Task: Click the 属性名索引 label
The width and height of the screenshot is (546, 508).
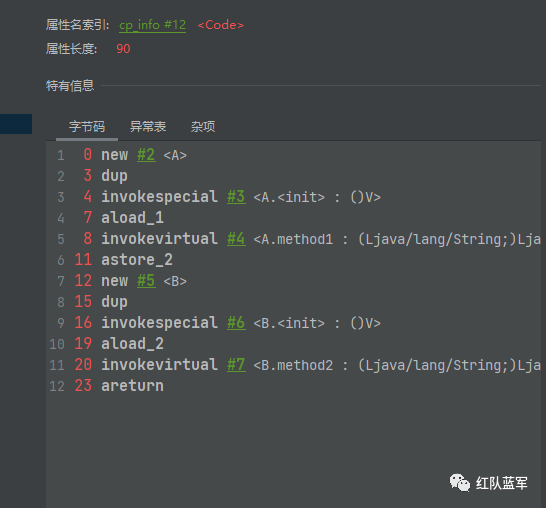Action: pyautogui.click(x=77, y=25)
